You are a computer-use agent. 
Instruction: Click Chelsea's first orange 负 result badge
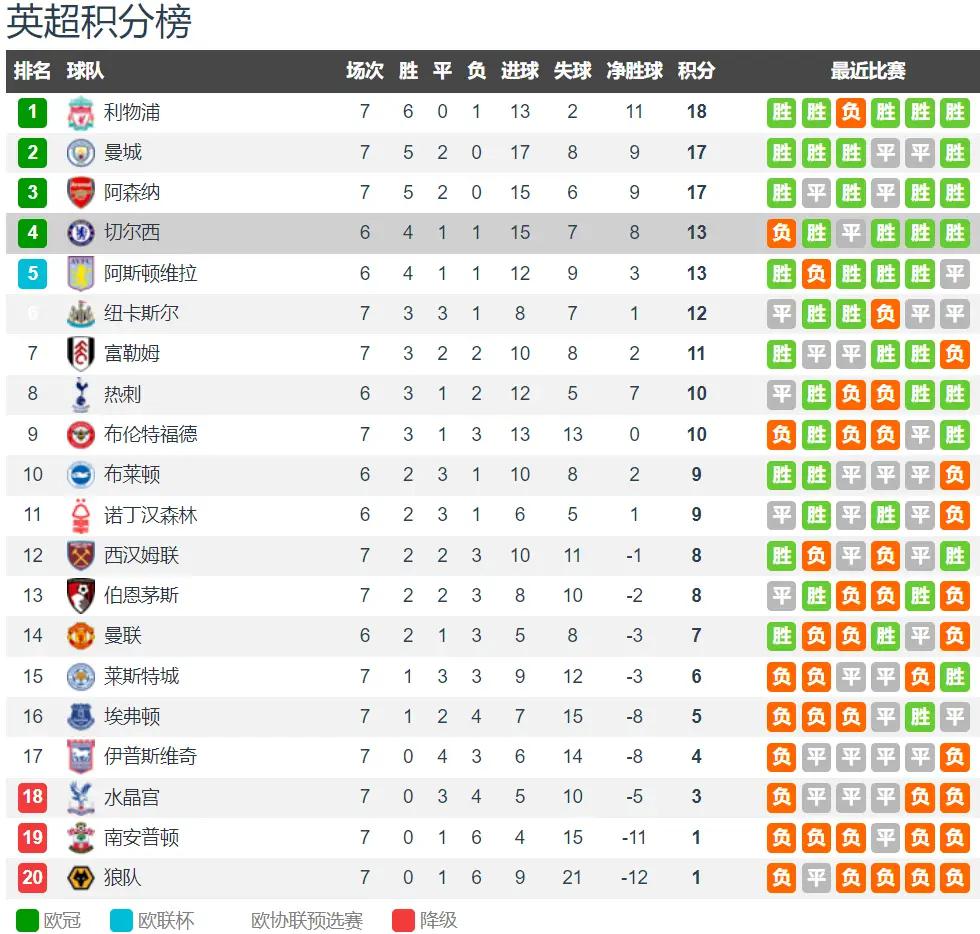pyautogui.click(x=781, y=233)
